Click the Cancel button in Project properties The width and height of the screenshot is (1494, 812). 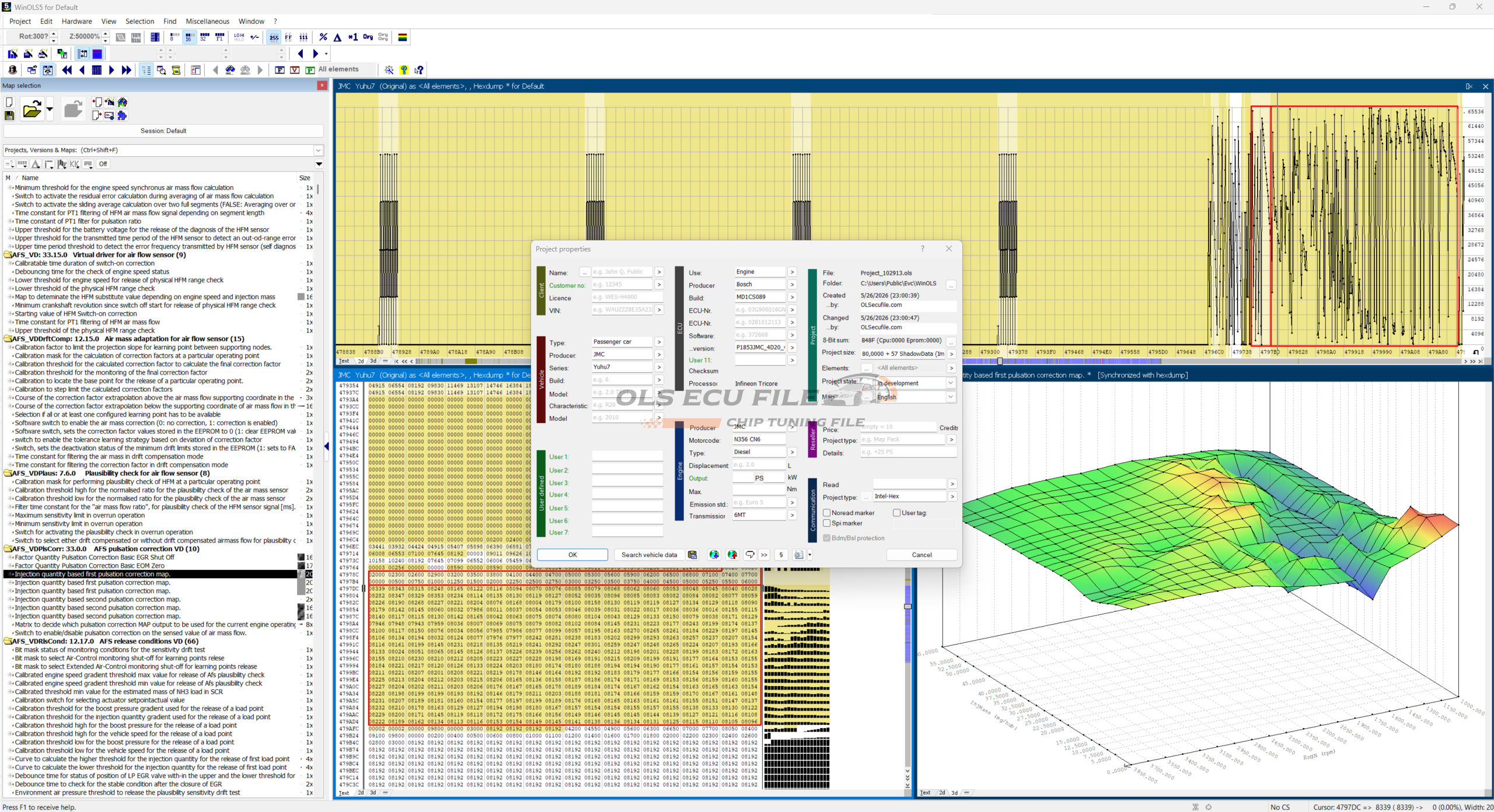coord(921,555)
